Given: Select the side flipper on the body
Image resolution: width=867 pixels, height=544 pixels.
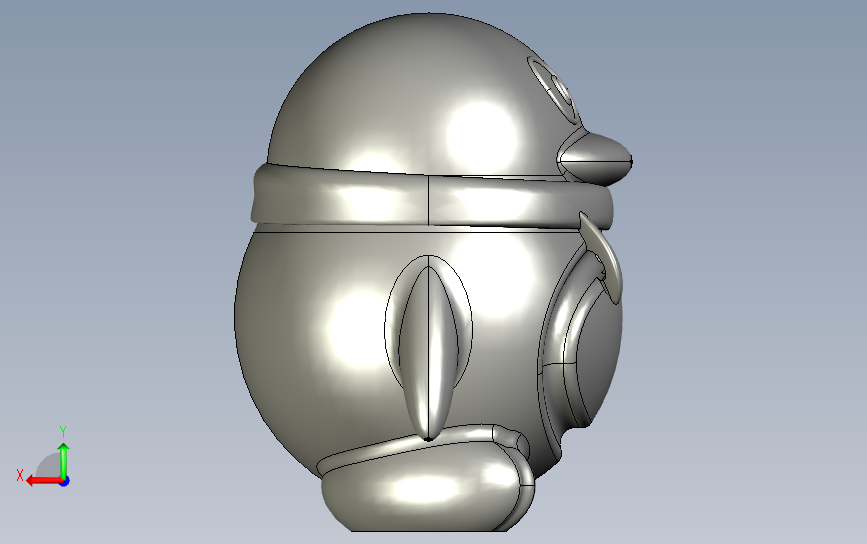Looking at the screenshot, I should click(429, 348).
